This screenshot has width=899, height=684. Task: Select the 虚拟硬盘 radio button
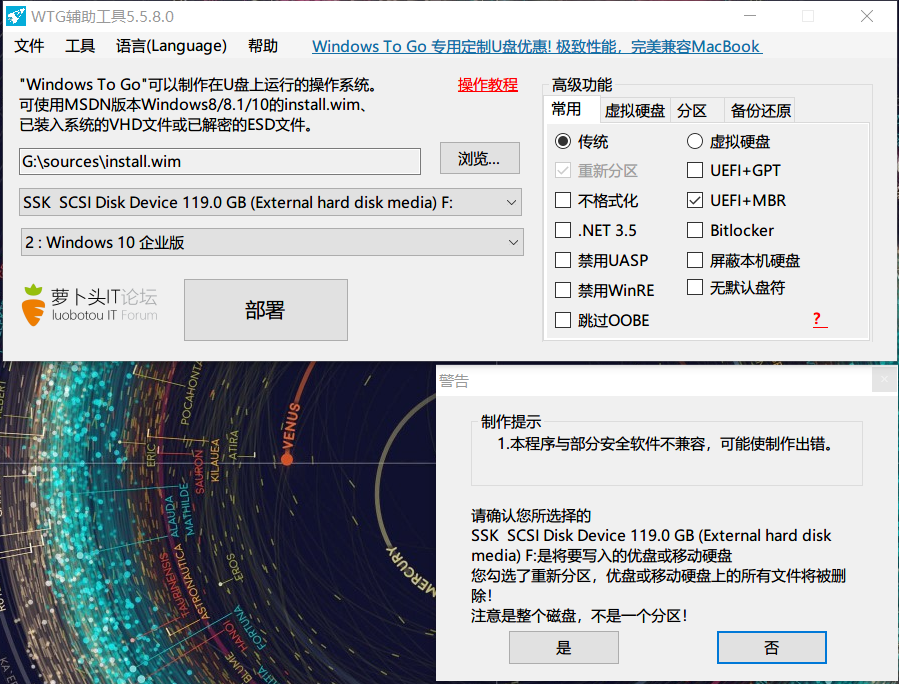tap(695, 141)
